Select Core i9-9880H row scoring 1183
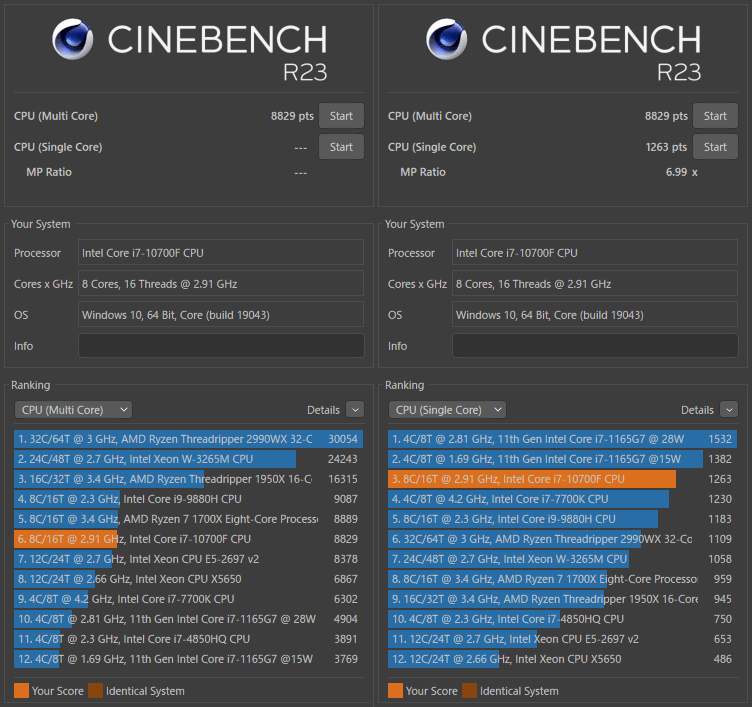Screen dimensions: 752x707 click(563, 519)
